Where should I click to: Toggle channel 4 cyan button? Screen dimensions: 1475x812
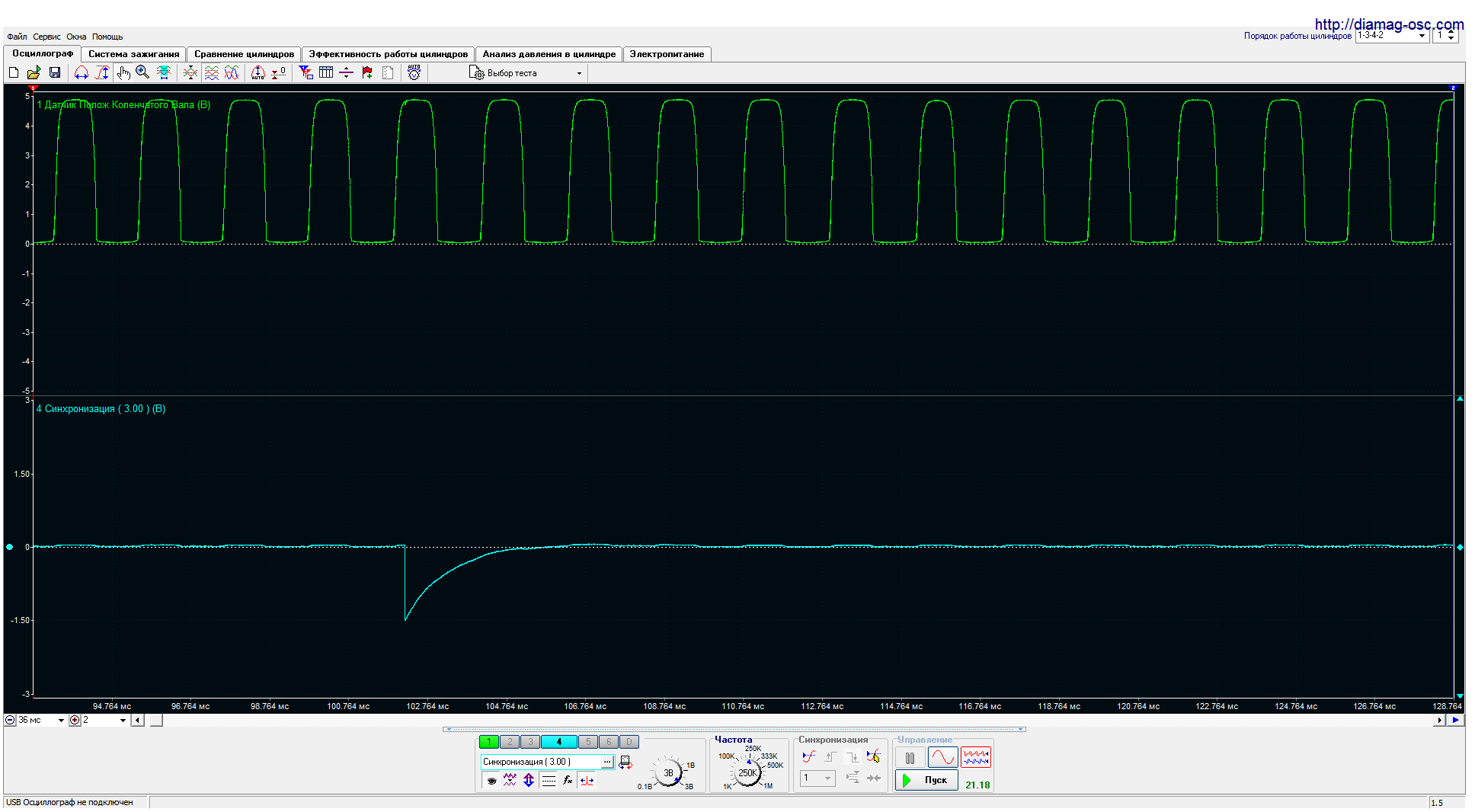point(559,742)
